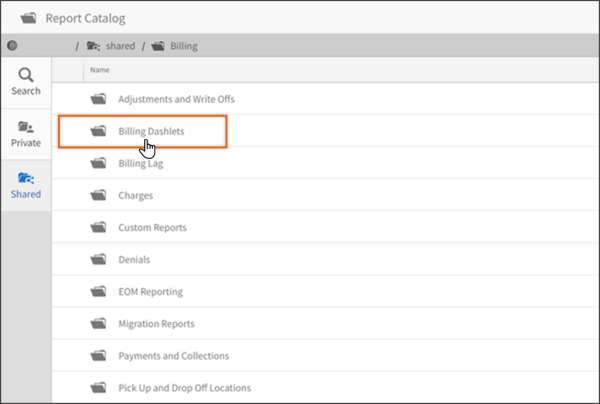Open the EOM Reporting folder
This screenshot has width=600, height=404.
[x=150, y=291]
